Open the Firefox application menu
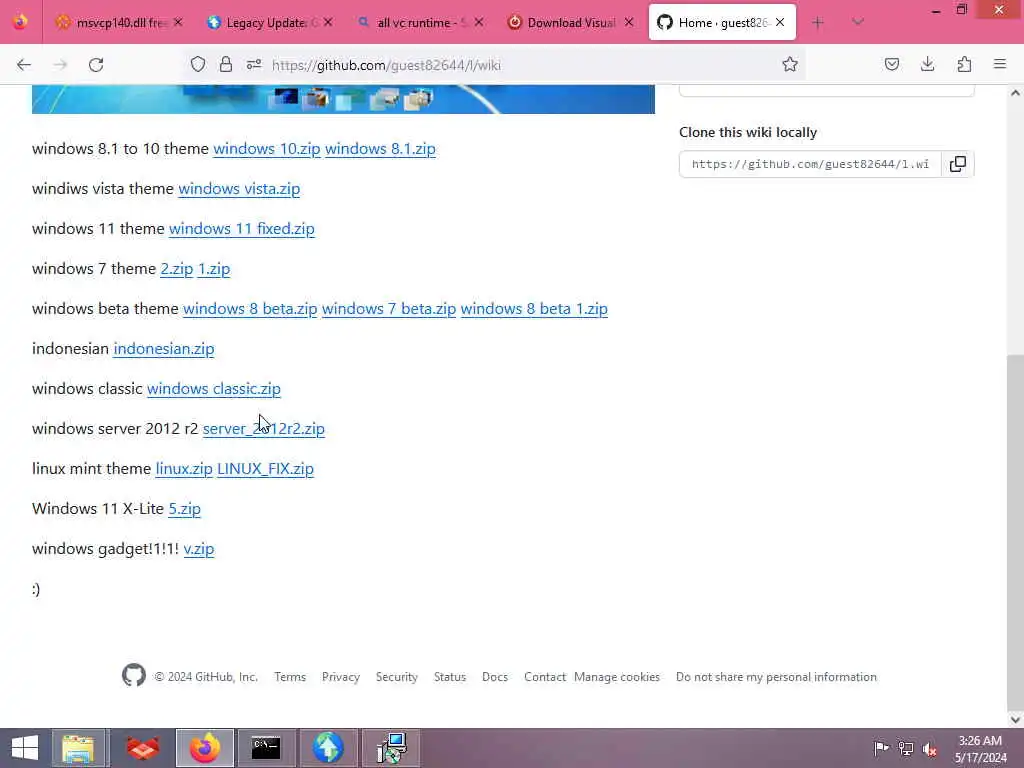 (x=1000, y=64)
